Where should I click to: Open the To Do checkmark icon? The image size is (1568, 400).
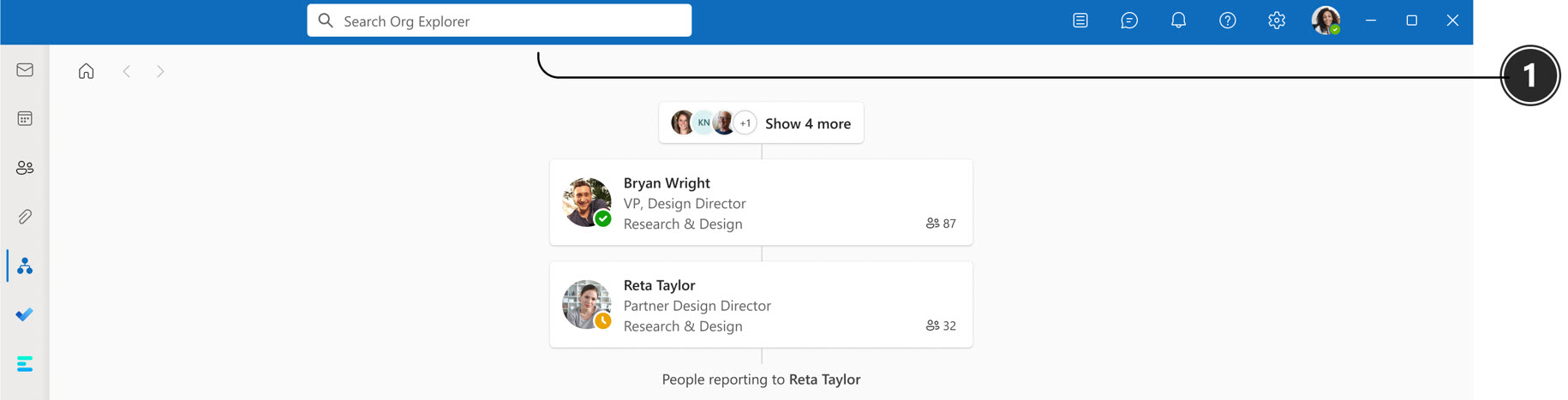coord(25,314)
